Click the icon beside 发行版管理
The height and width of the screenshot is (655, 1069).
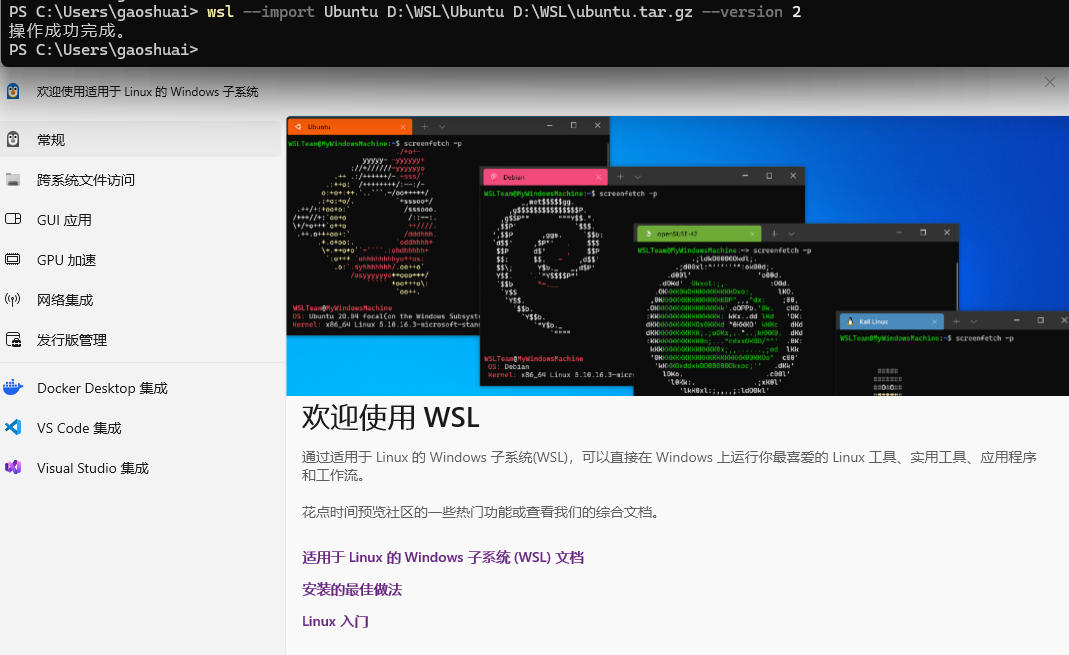click(13, 339)
